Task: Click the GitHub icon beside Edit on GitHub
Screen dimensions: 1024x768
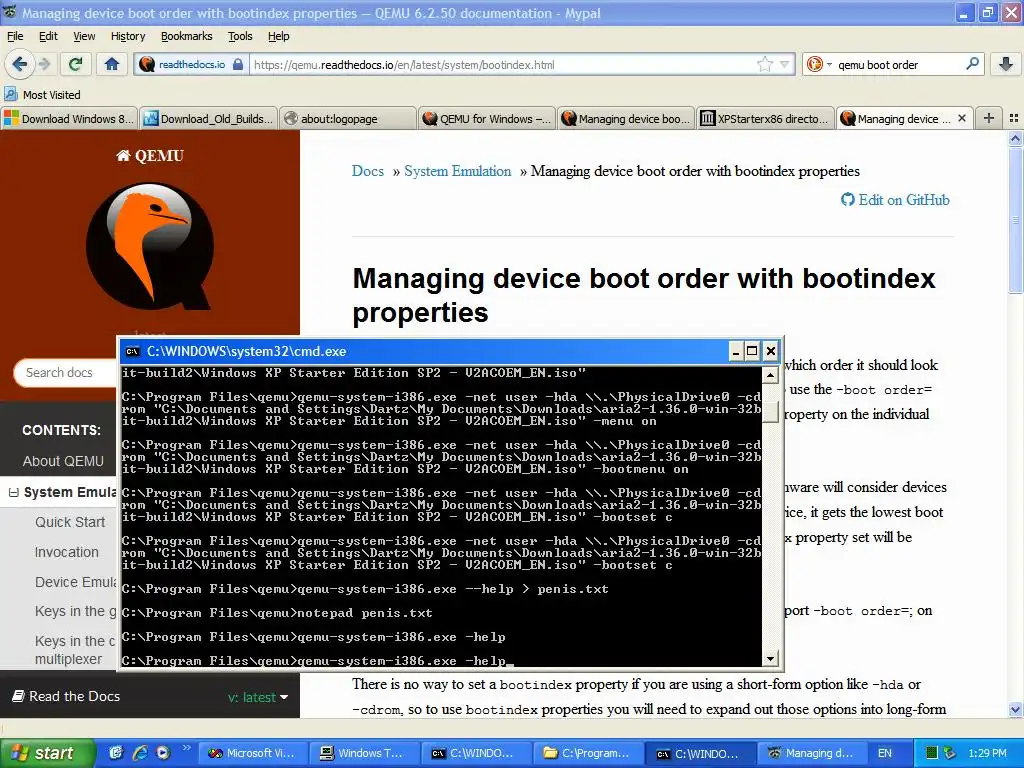Action: (x=848, y=200)
